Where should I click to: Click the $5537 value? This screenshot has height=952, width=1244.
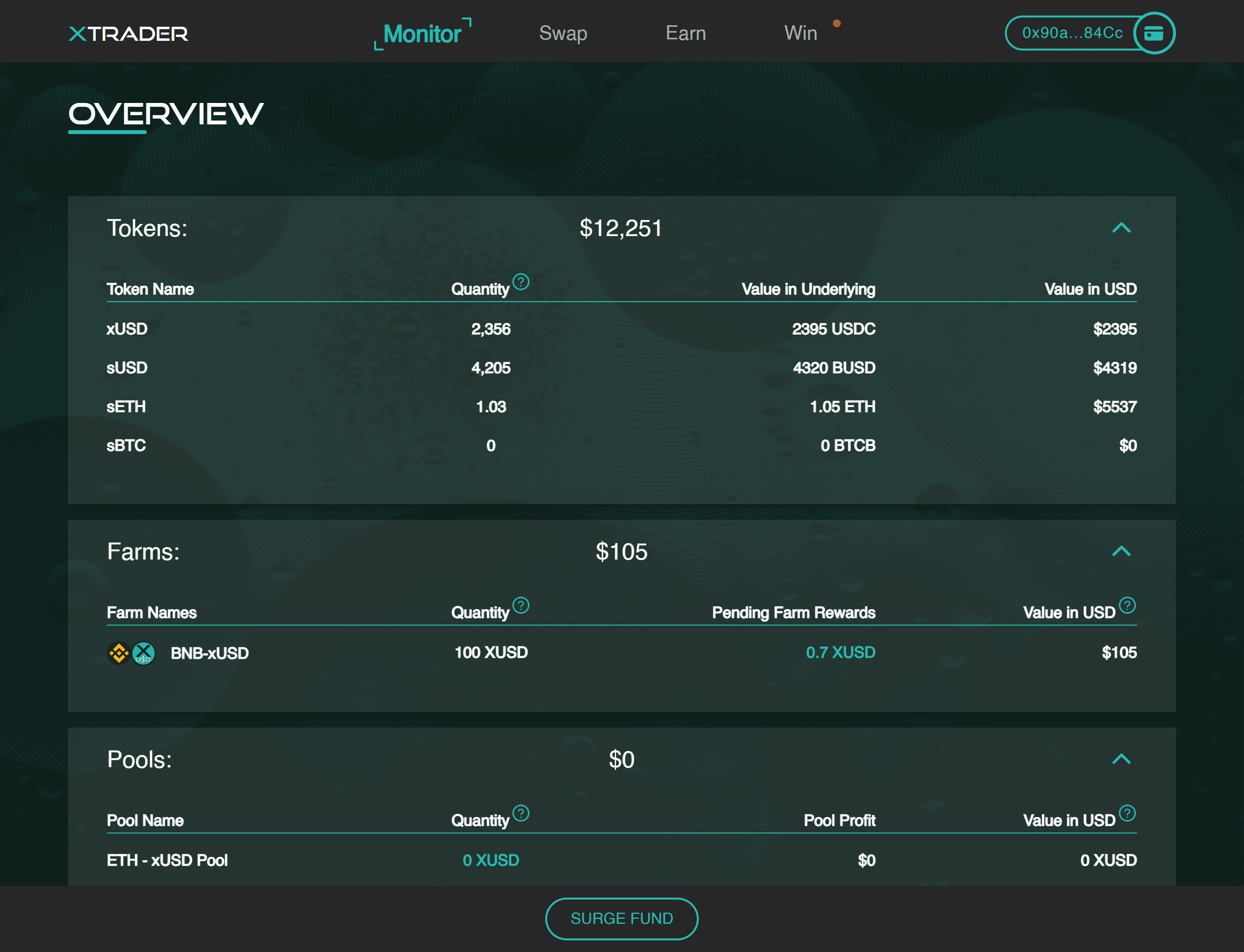pyautogui.click(x=1115, y=407)
